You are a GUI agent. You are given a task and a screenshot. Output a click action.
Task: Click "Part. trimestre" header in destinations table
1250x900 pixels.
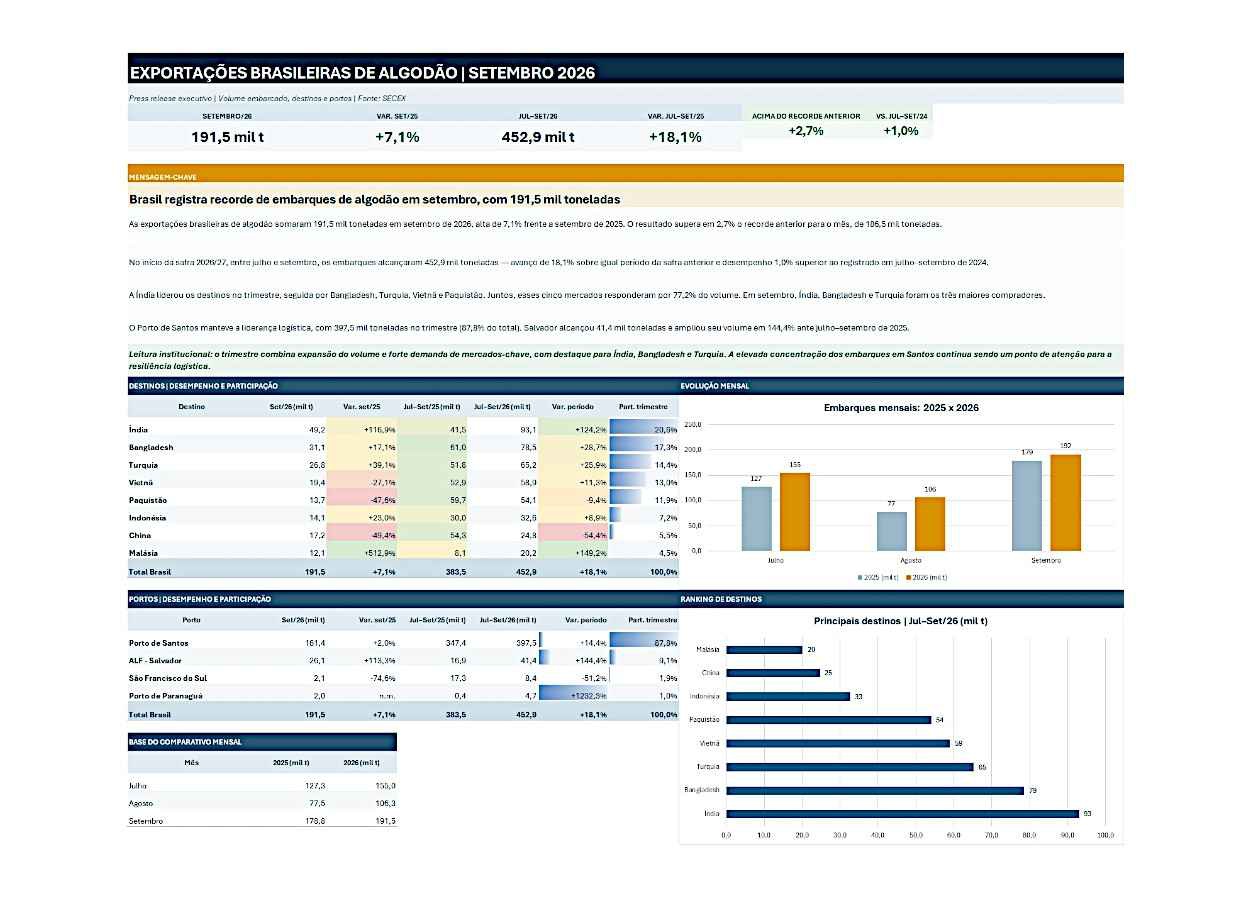(x=643, y=406)
